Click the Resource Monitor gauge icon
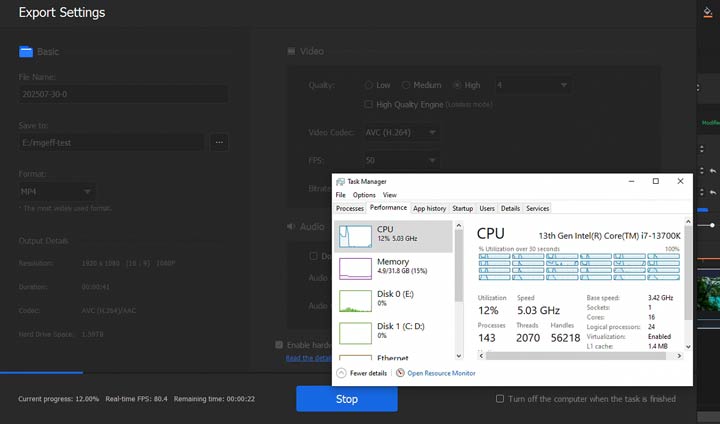Image resolution: width=720 pixels, height=424 pixels. pyautogui.click(x=400, y=373)
